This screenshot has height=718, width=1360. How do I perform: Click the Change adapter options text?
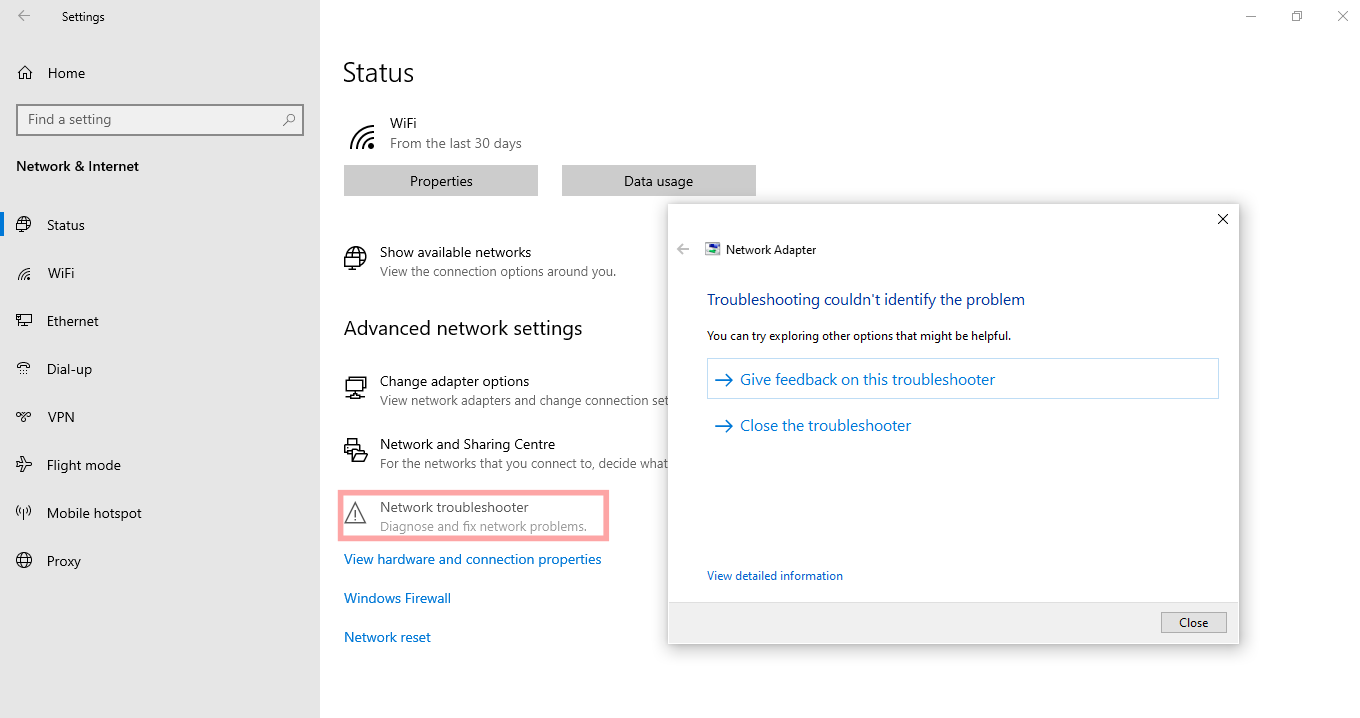pos(454,381)
